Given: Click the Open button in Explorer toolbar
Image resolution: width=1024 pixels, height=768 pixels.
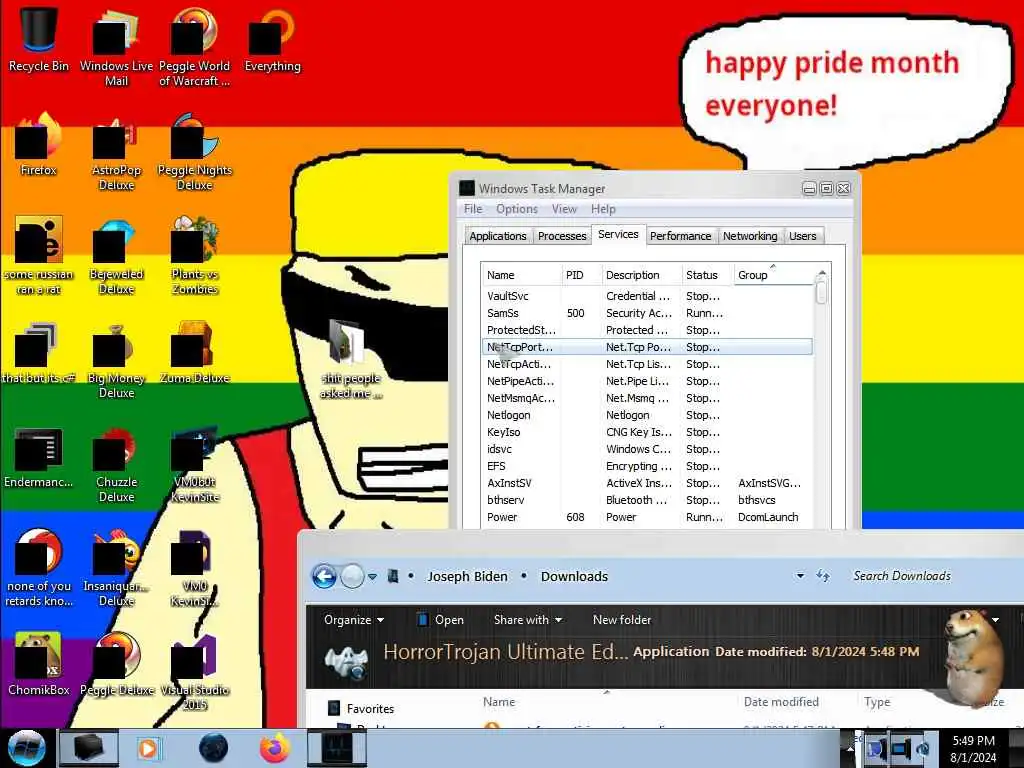Looking at the screenshot, I should [x=440, y=620].
